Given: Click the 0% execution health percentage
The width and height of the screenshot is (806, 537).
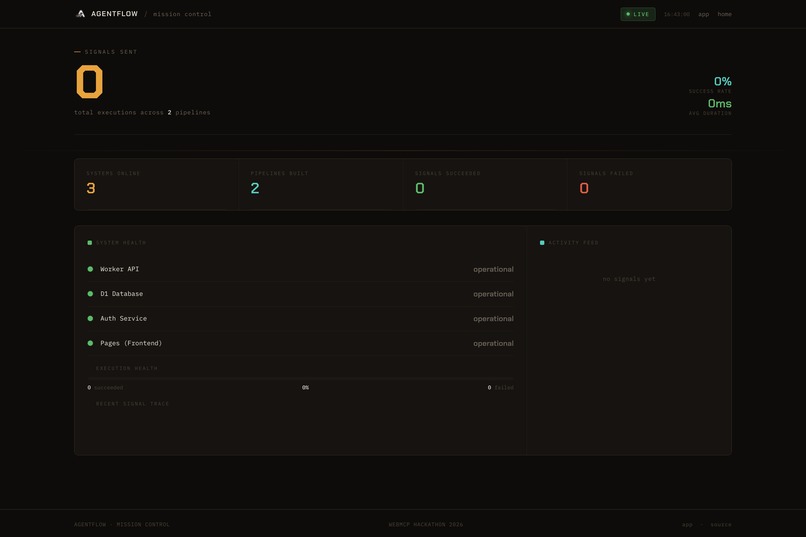Looking at the screenshot, I should [x=305, y=387].
